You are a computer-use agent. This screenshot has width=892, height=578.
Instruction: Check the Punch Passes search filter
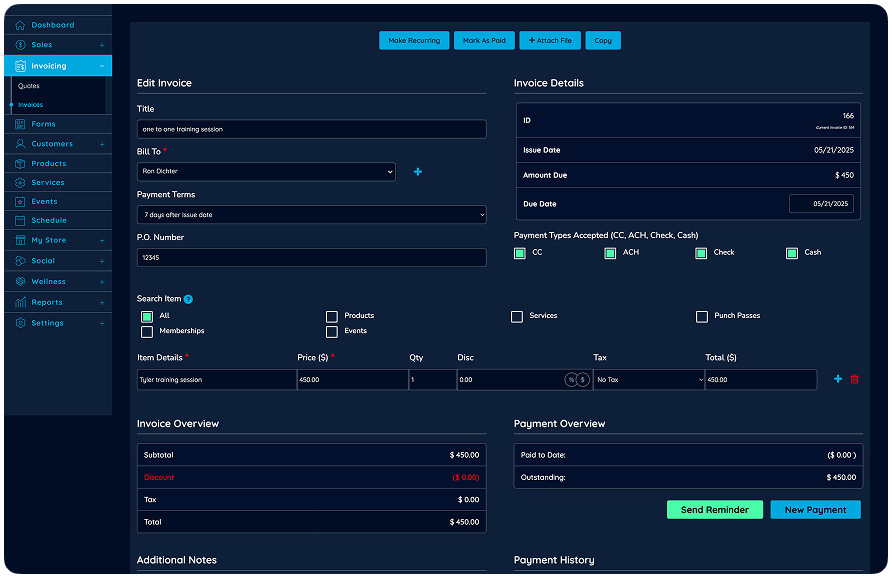point(702,316)
